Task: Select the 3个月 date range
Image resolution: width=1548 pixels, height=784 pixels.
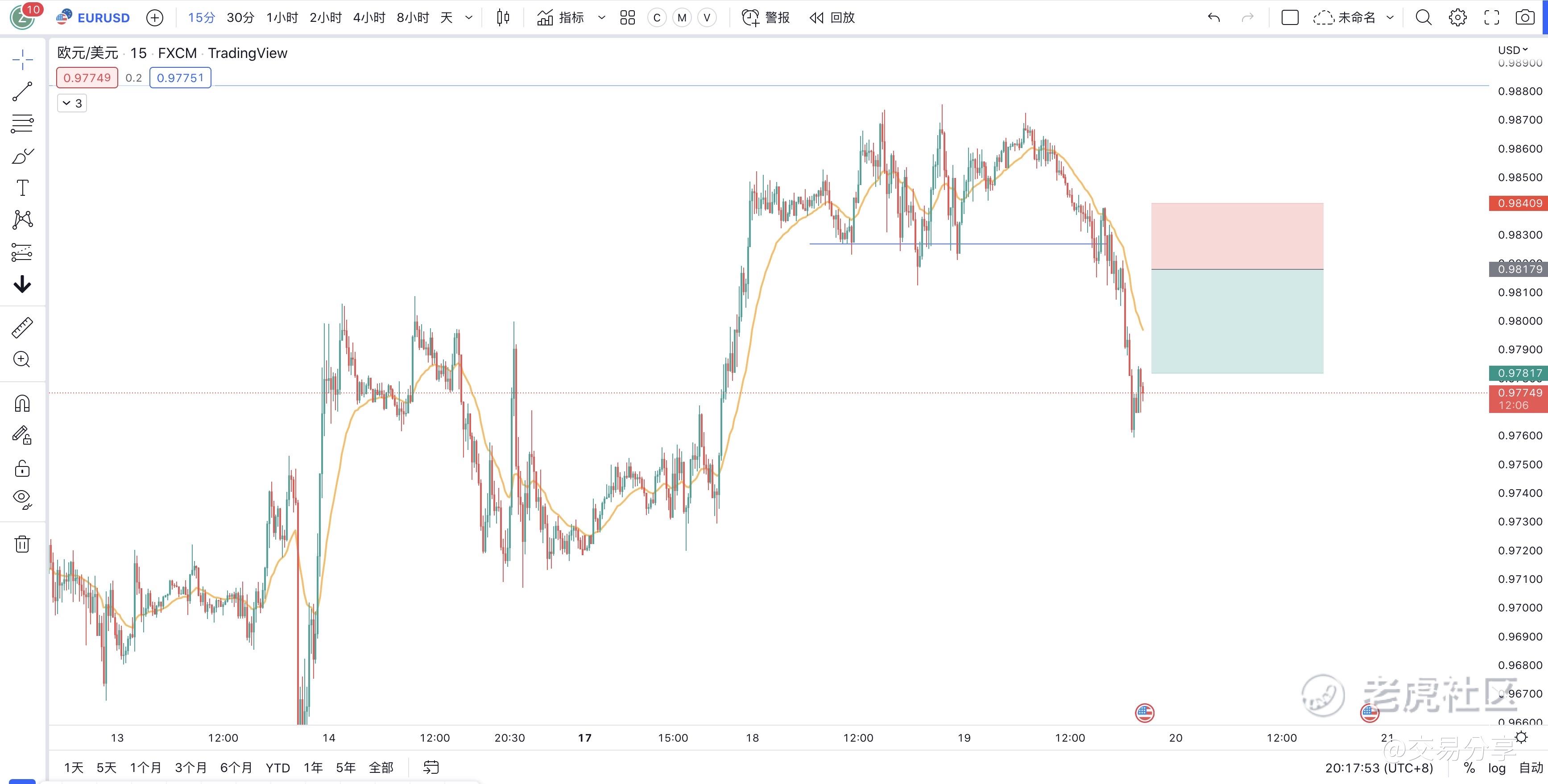Action: tap(190, 767)
